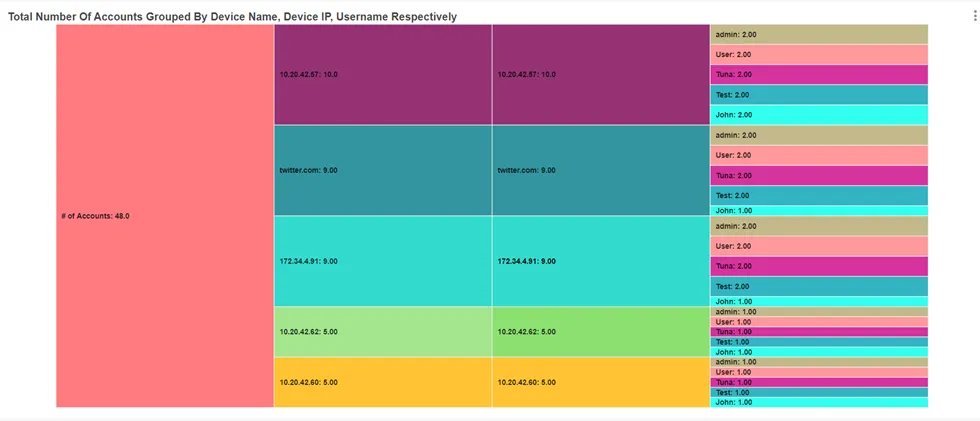Image resolution: width=980 pixels, height=421 pixels.
Task: Select 'User: 2.00' under 10.20.42.57
Action: pyautogui.click(x=819, y=54)
